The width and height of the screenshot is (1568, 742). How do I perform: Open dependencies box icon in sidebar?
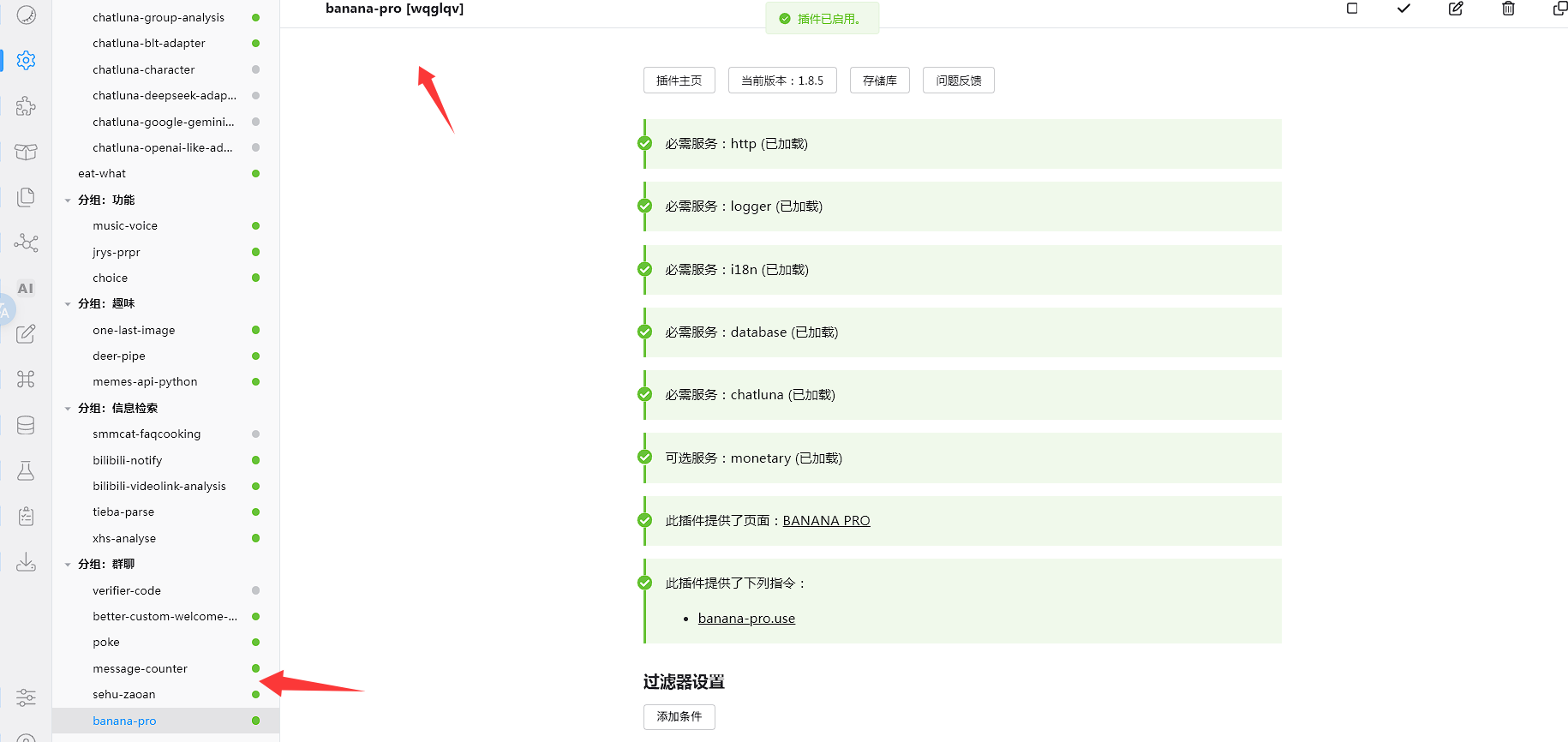(x=27, y=152)
